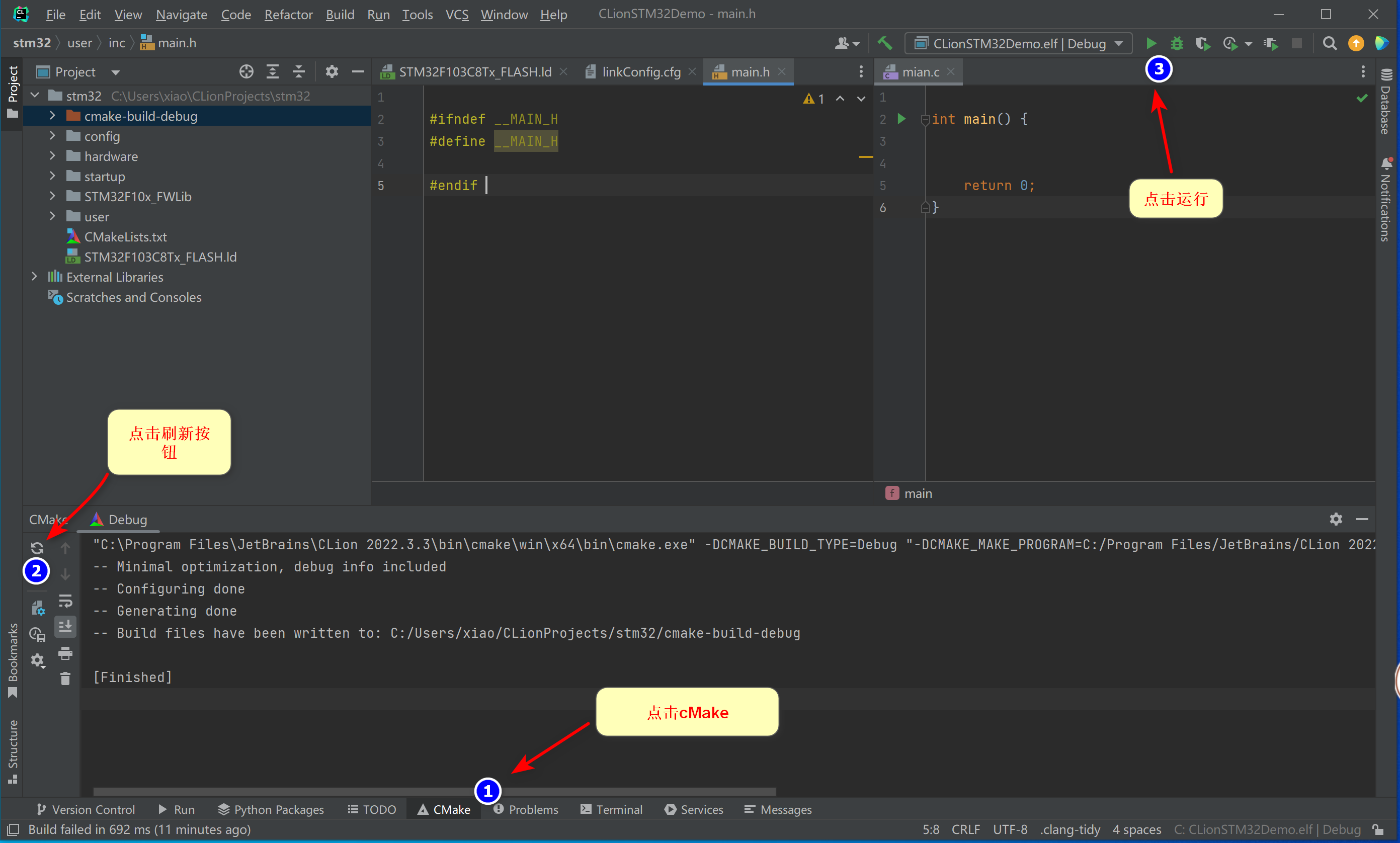Open Project panel gear options
The width and height of the screenshot is (1400, 843).
332,71
